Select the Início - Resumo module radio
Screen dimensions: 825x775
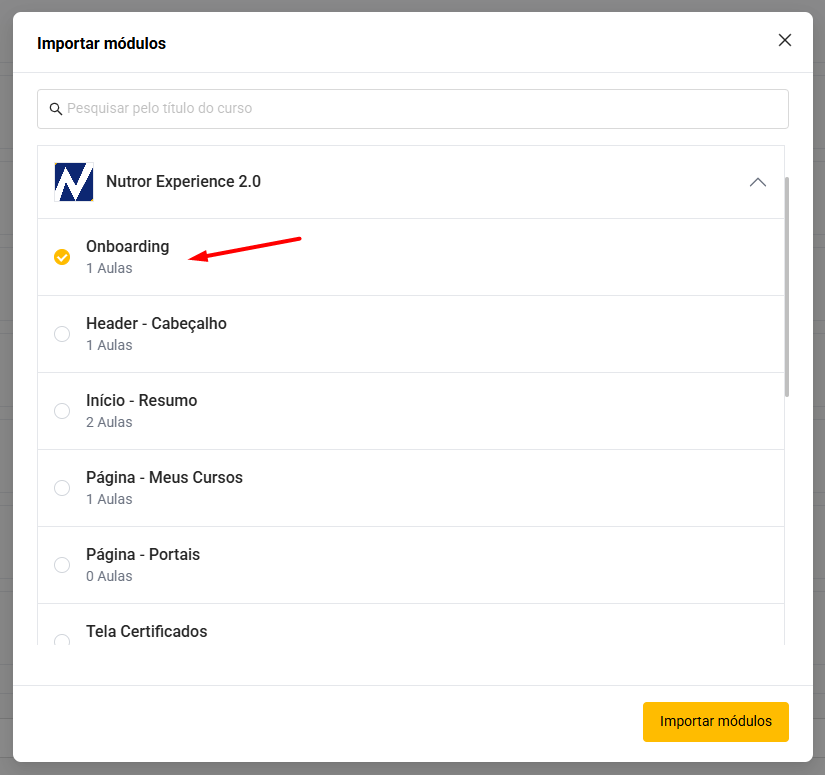pos(62,411)
